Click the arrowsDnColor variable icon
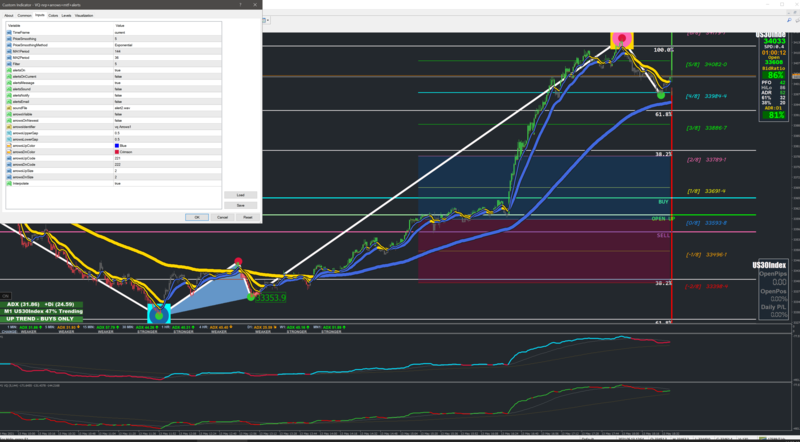Viewport: 800px width, 442px height. [x=9, y=152]
